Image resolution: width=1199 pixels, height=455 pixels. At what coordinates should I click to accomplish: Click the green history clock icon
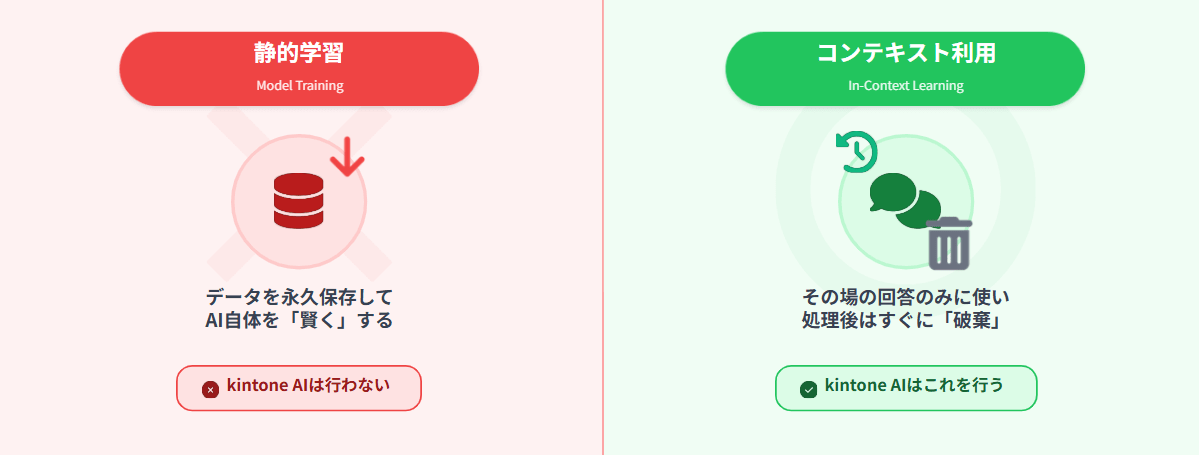(x=857, y=151)
